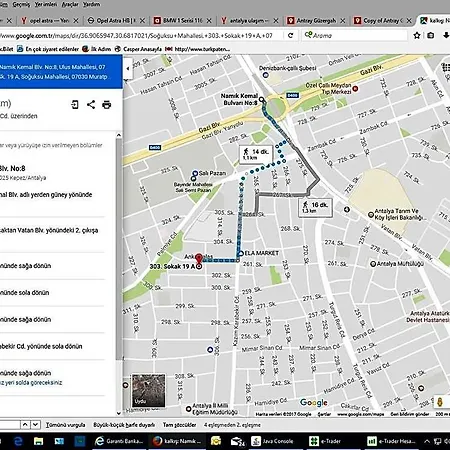
Task: Reload the page with refresh icon
Action: click(290, 35)
